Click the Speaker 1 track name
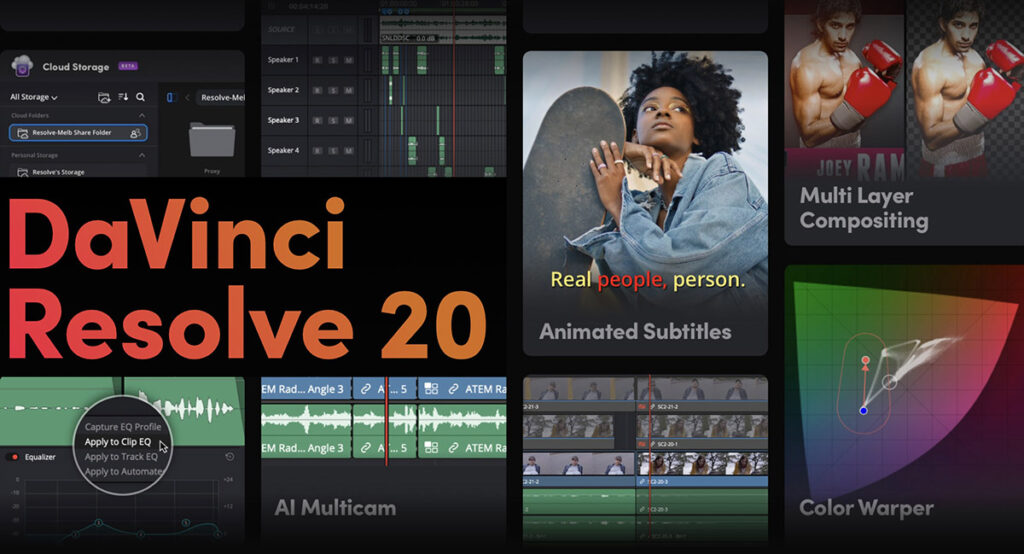The image size is (1024, 554). click(283, 59)
